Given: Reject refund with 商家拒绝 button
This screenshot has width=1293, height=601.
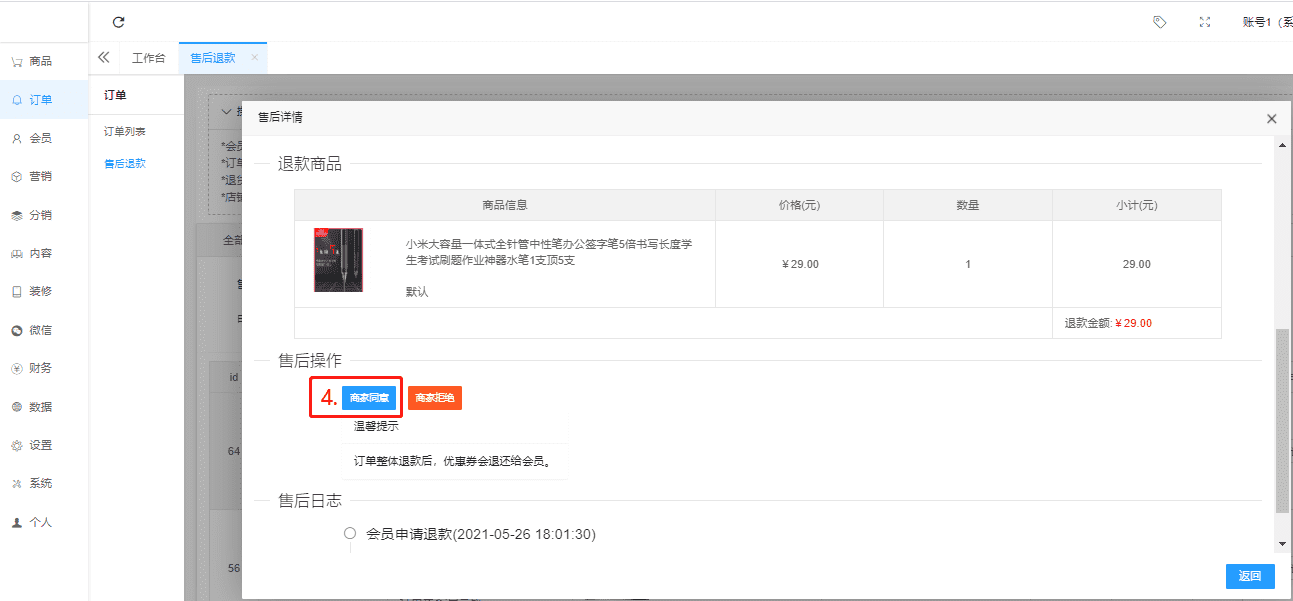Looking at the screenshot, I should click(x=435, y=398).
